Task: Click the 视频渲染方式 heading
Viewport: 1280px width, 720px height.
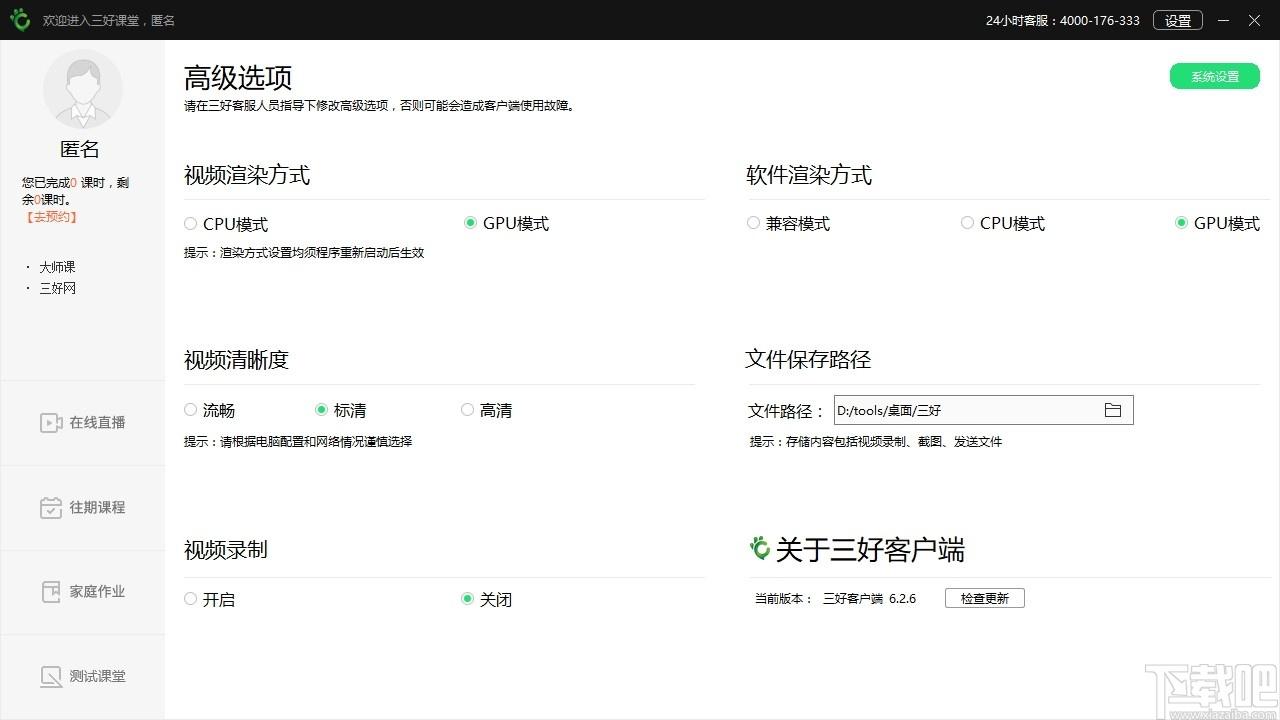Action: (x=247, y=175)
